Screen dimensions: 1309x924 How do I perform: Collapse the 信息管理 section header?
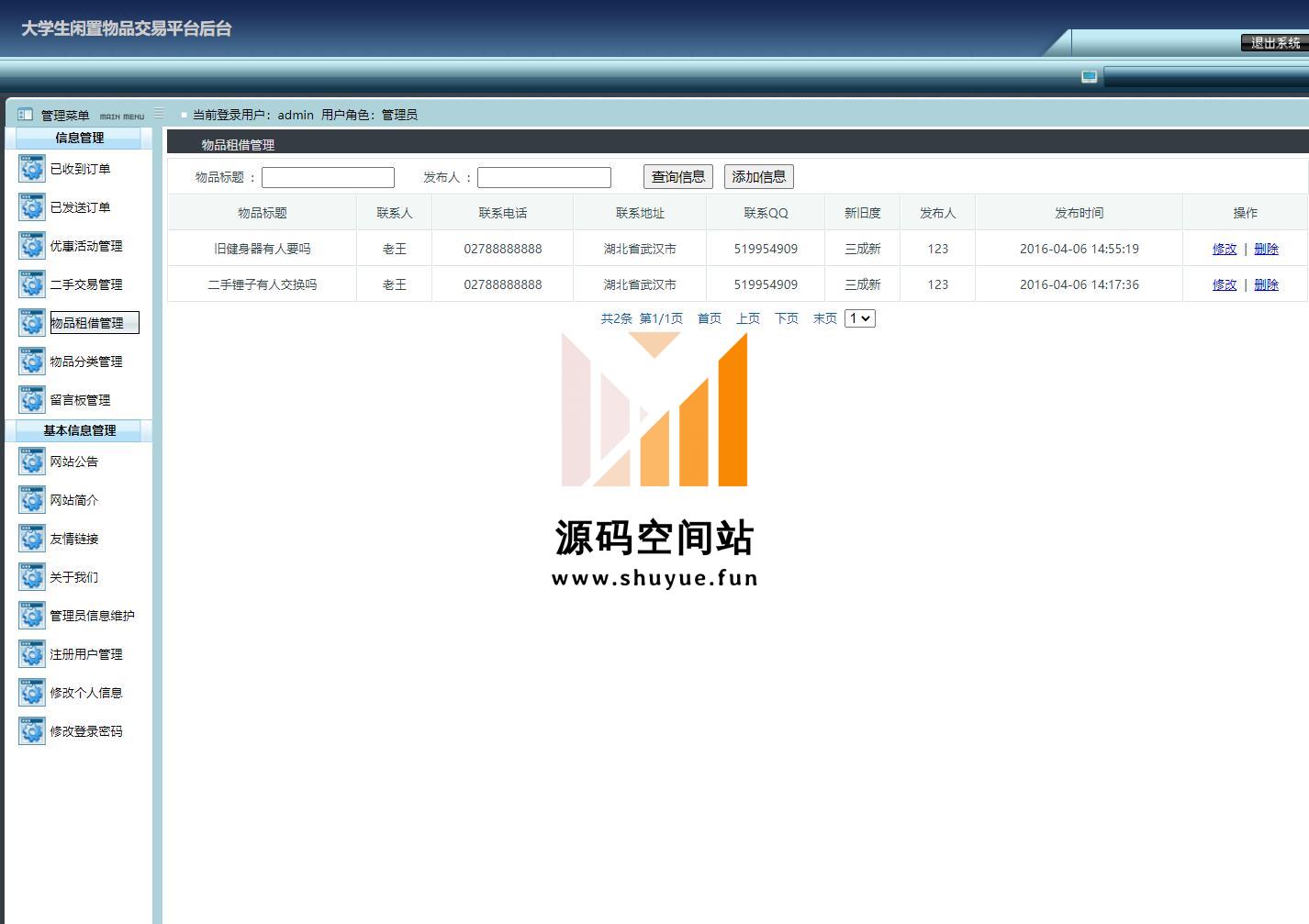[79, 138]
